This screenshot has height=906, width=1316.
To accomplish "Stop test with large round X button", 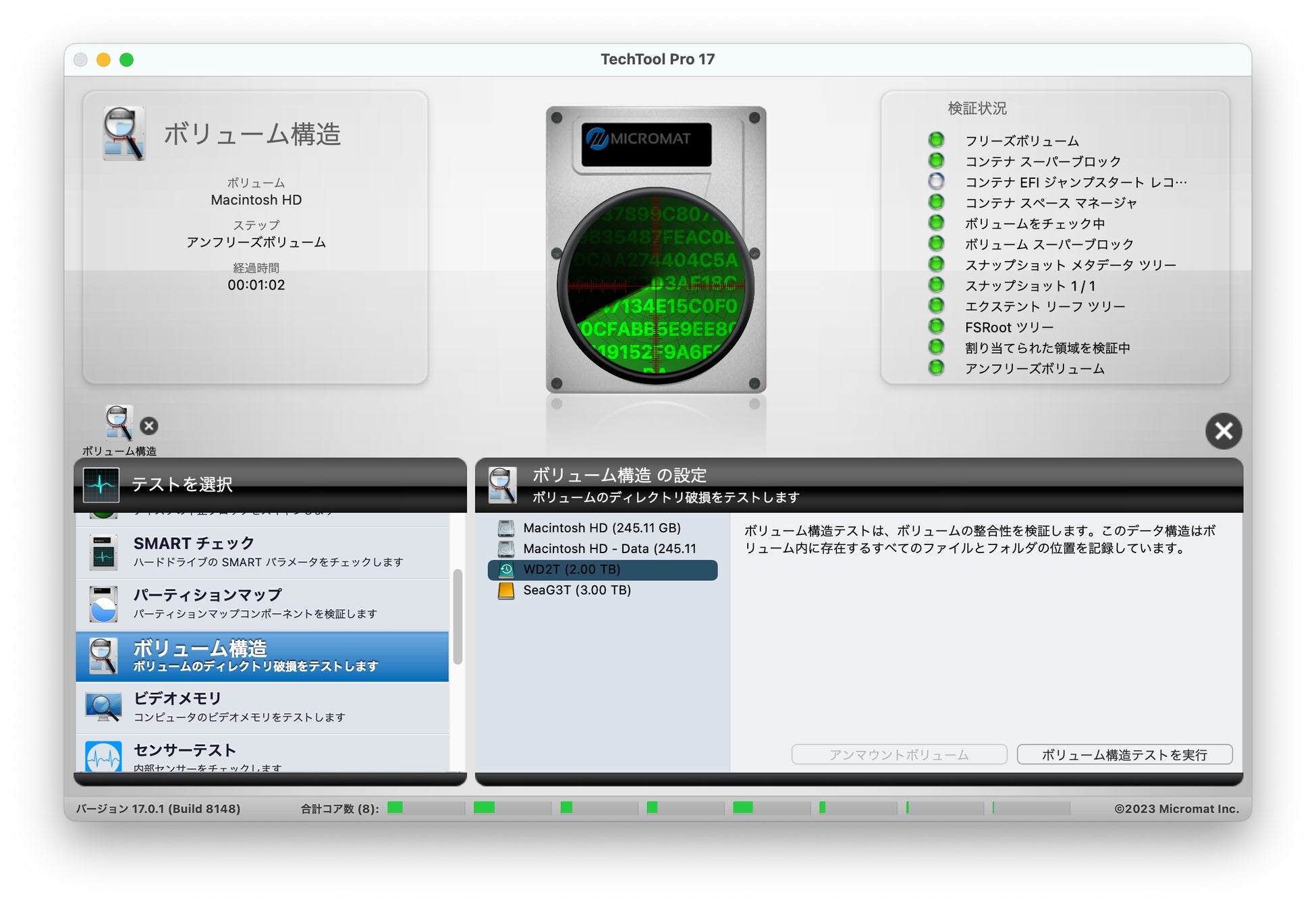I will 1223,430.
